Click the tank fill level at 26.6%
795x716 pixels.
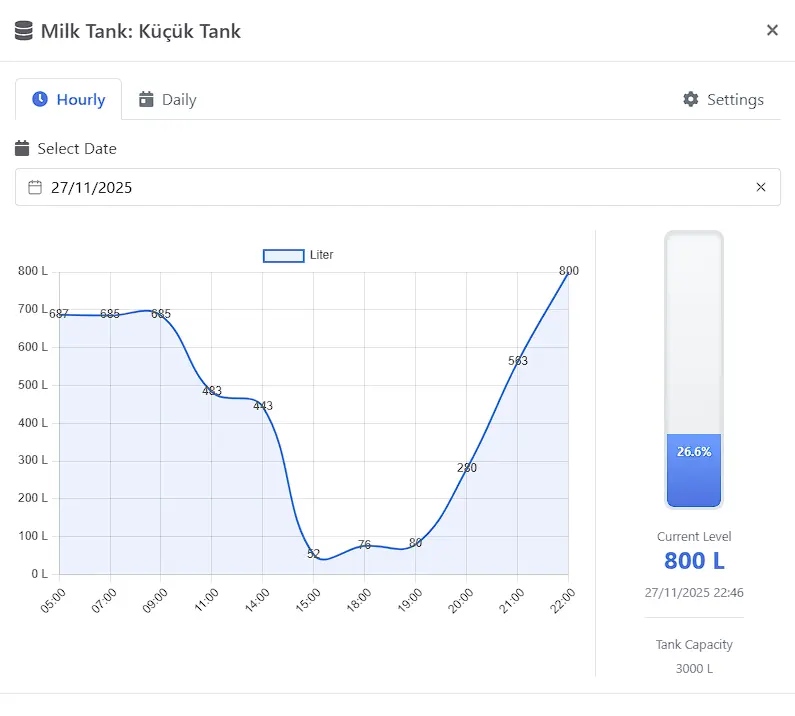click(694, 470)
